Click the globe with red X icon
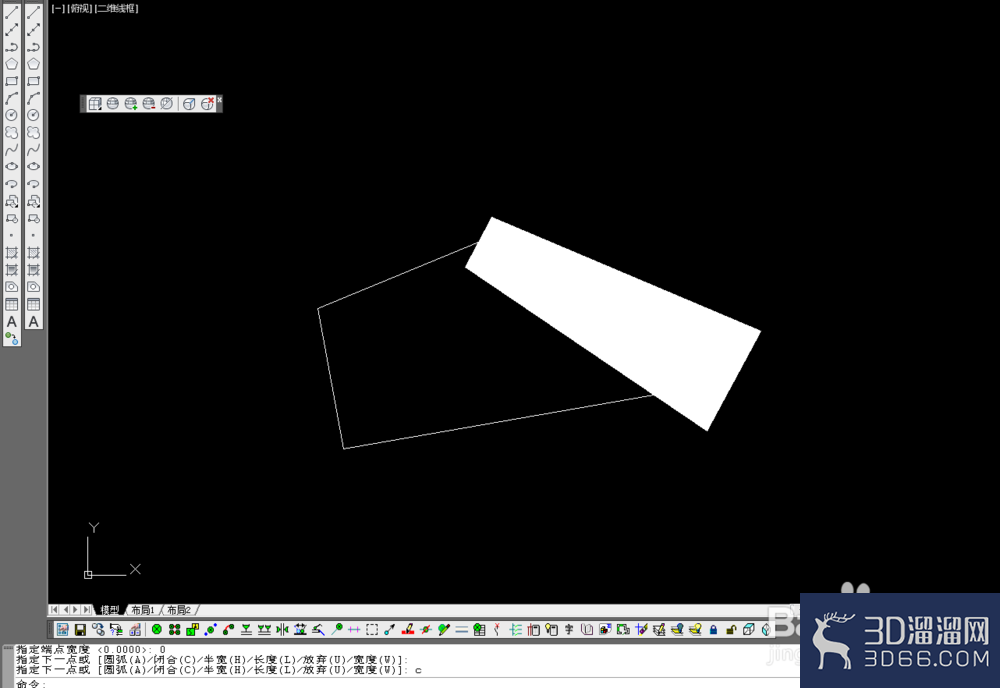Image resolution: width=1000 pixels, height=688 pixels. point(207,103)
